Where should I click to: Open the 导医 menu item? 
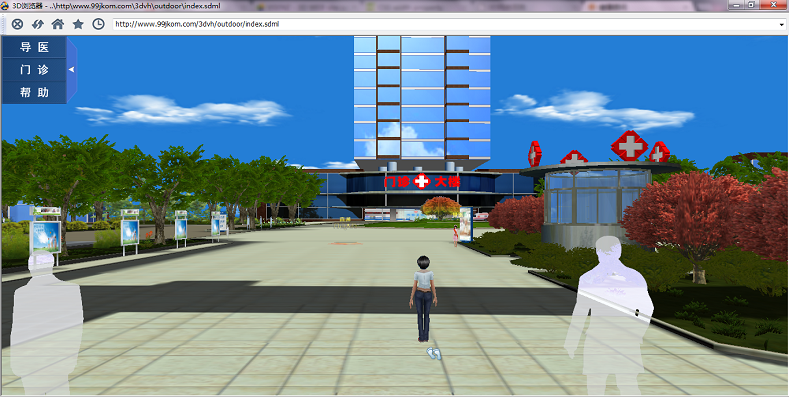34,47
